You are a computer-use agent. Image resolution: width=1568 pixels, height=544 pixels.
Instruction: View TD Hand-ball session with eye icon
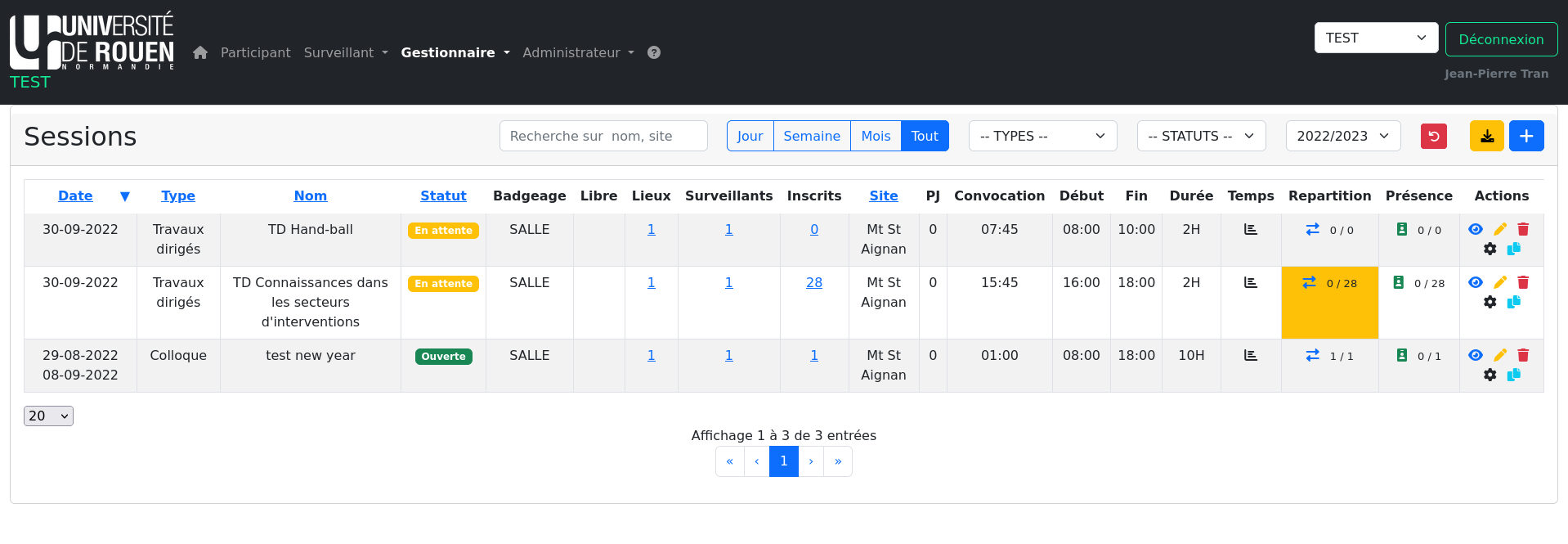click(x=1475, y=229)
